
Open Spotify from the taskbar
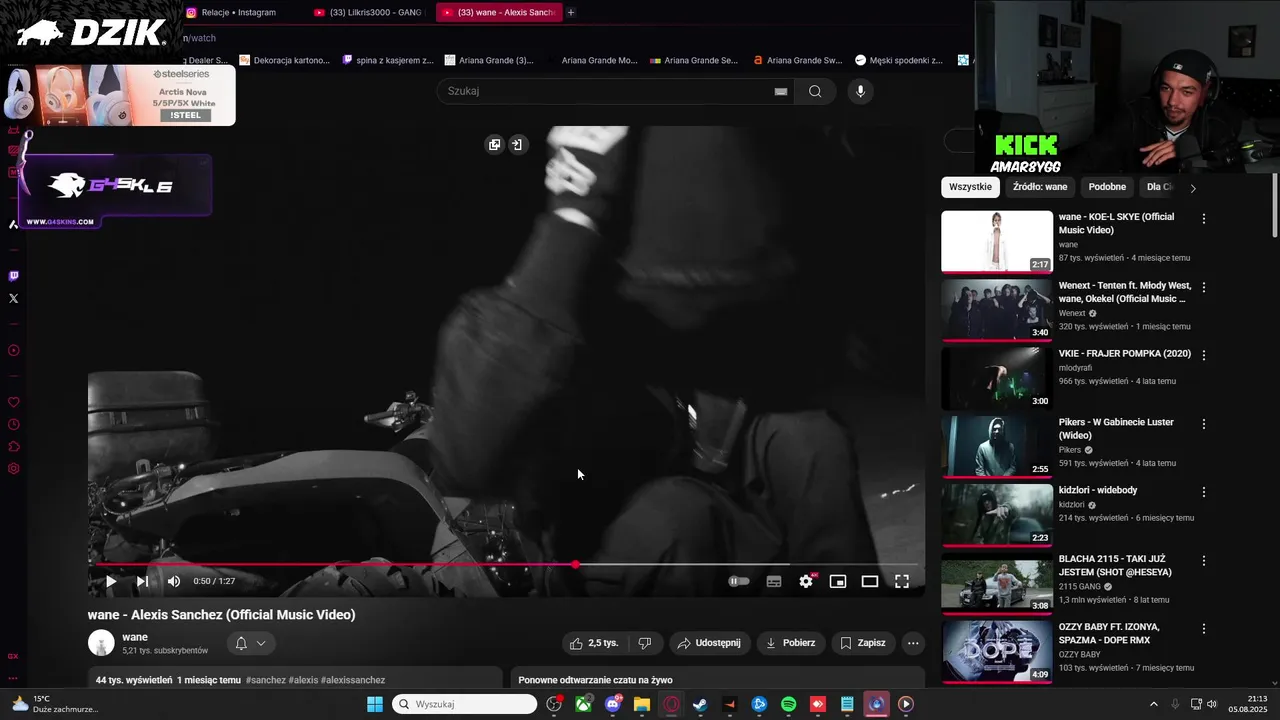tap(788, 704)
